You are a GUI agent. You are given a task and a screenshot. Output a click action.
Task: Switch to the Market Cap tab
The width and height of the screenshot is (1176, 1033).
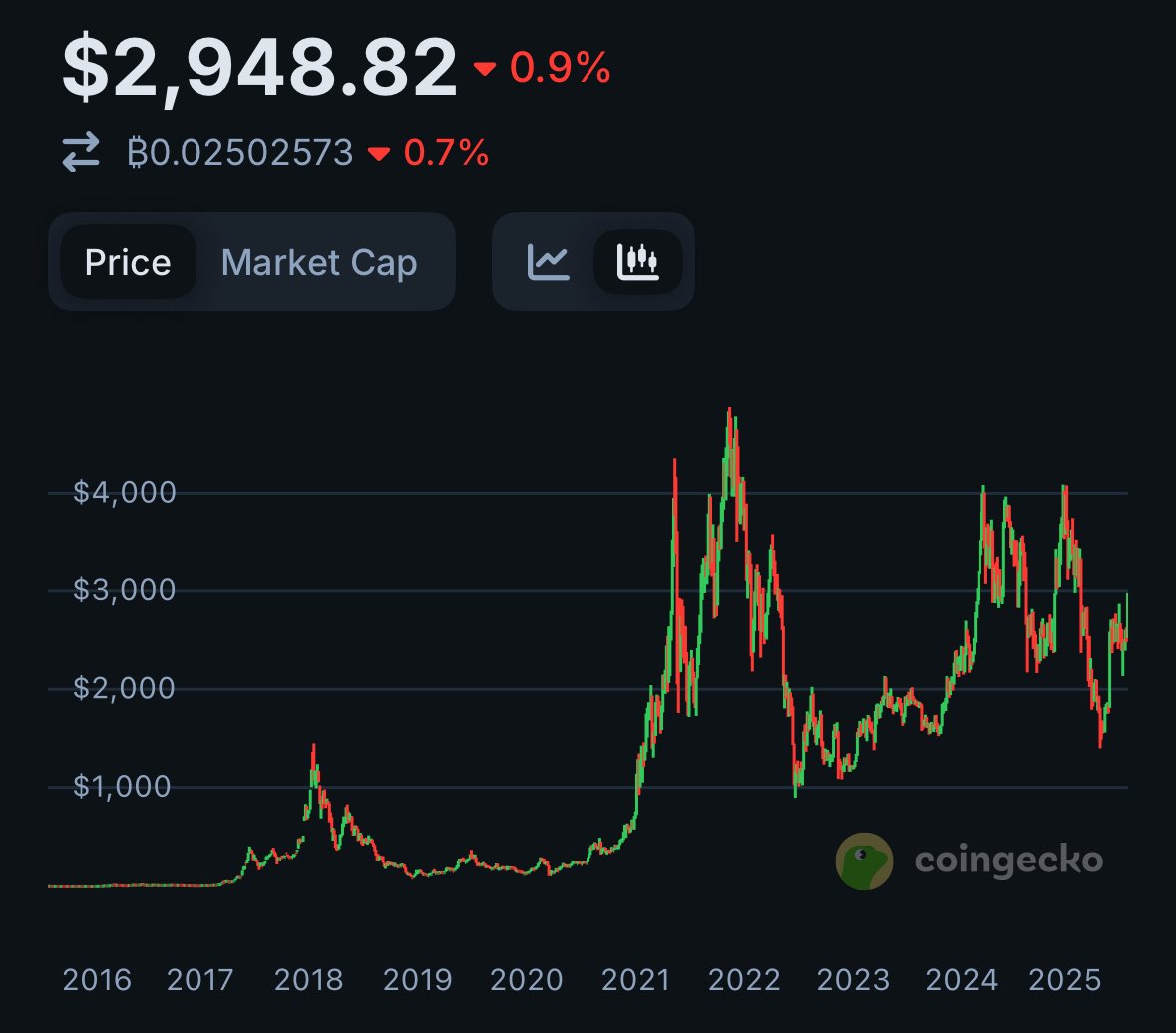tap(319, 261)
